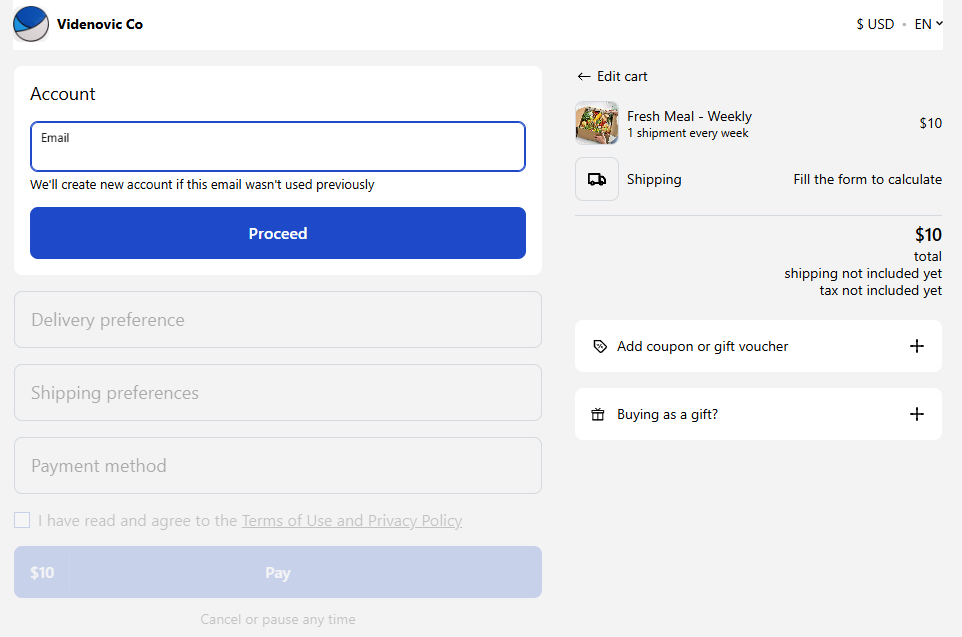Click the back arrow beside Edit cart
This screenshot has width=962, height=637.
[x=584, y=76]
